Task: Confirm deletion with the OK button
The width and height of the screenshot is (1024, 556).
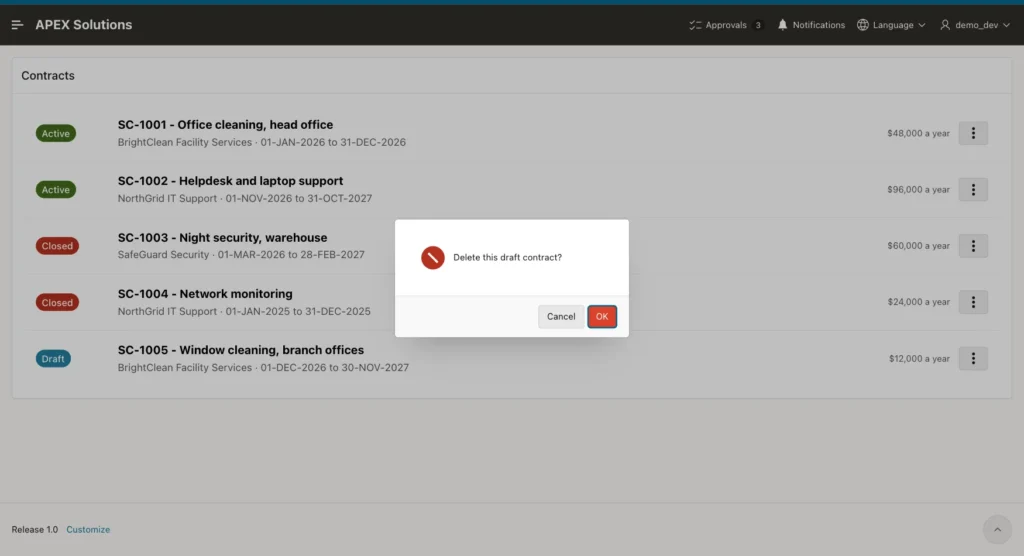Action: pos(602,316)
